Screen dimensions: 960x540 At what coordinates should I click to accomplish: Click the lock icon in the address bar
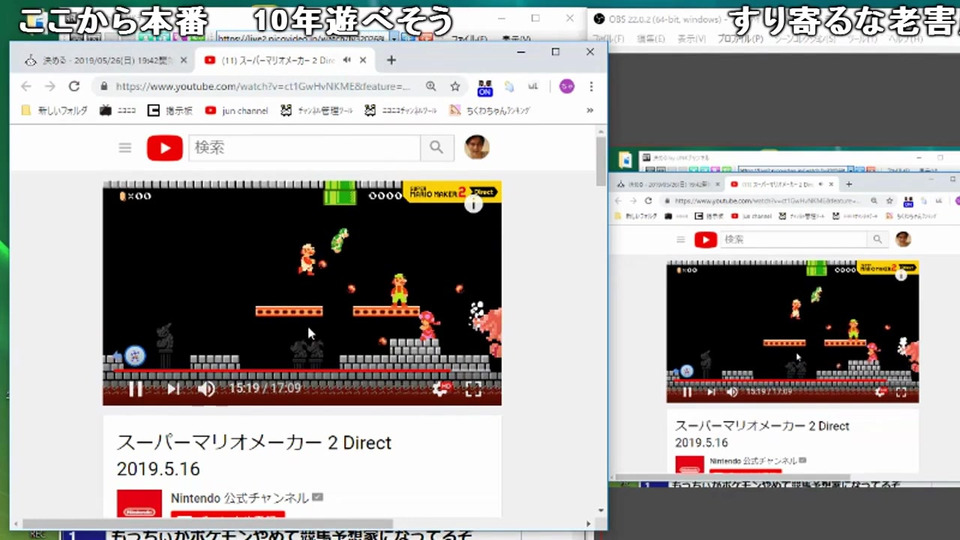pos(103,86)
